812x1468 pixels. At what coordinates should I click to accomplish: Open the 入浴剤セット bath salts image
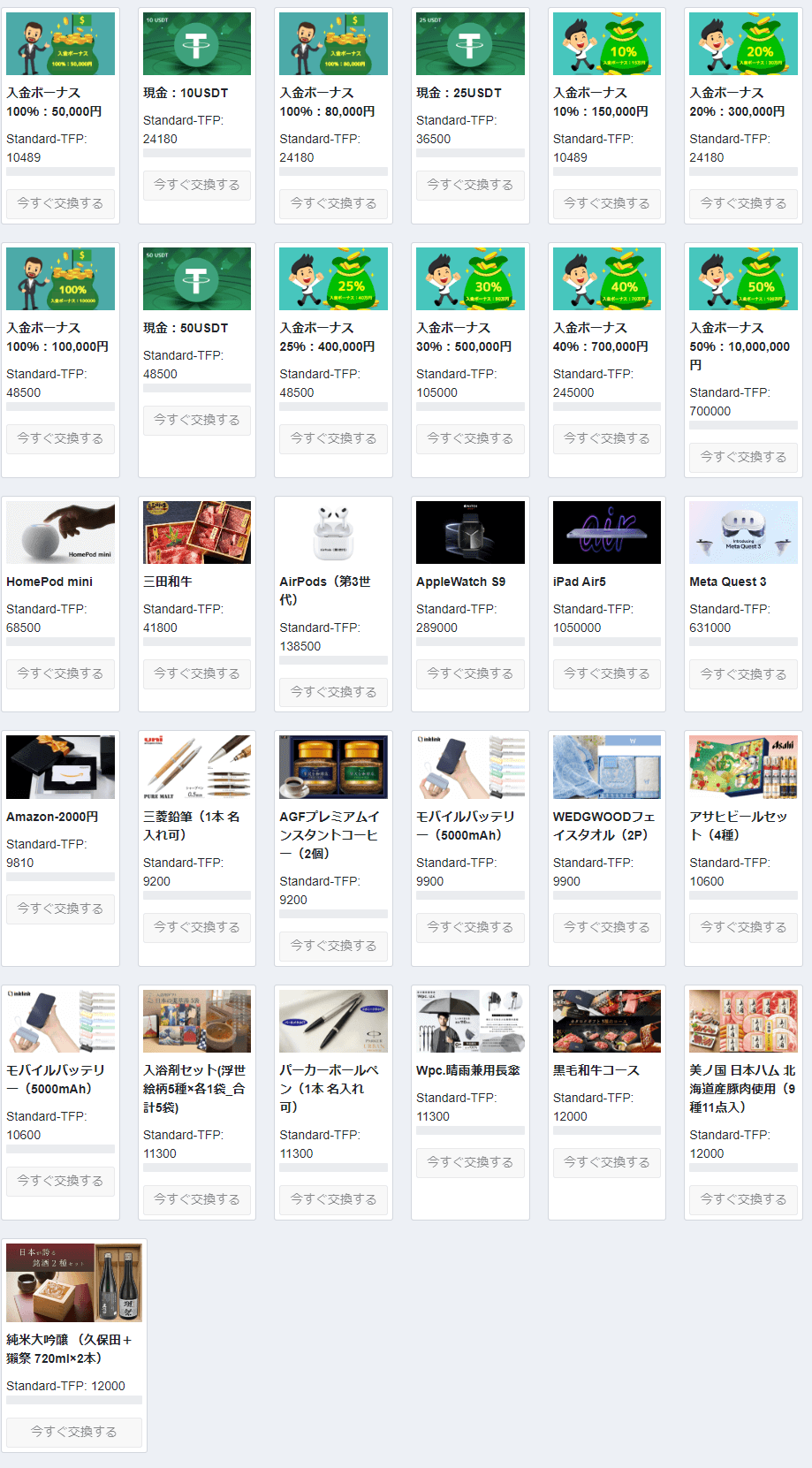pyautogui.click(x=197, y=1021)
